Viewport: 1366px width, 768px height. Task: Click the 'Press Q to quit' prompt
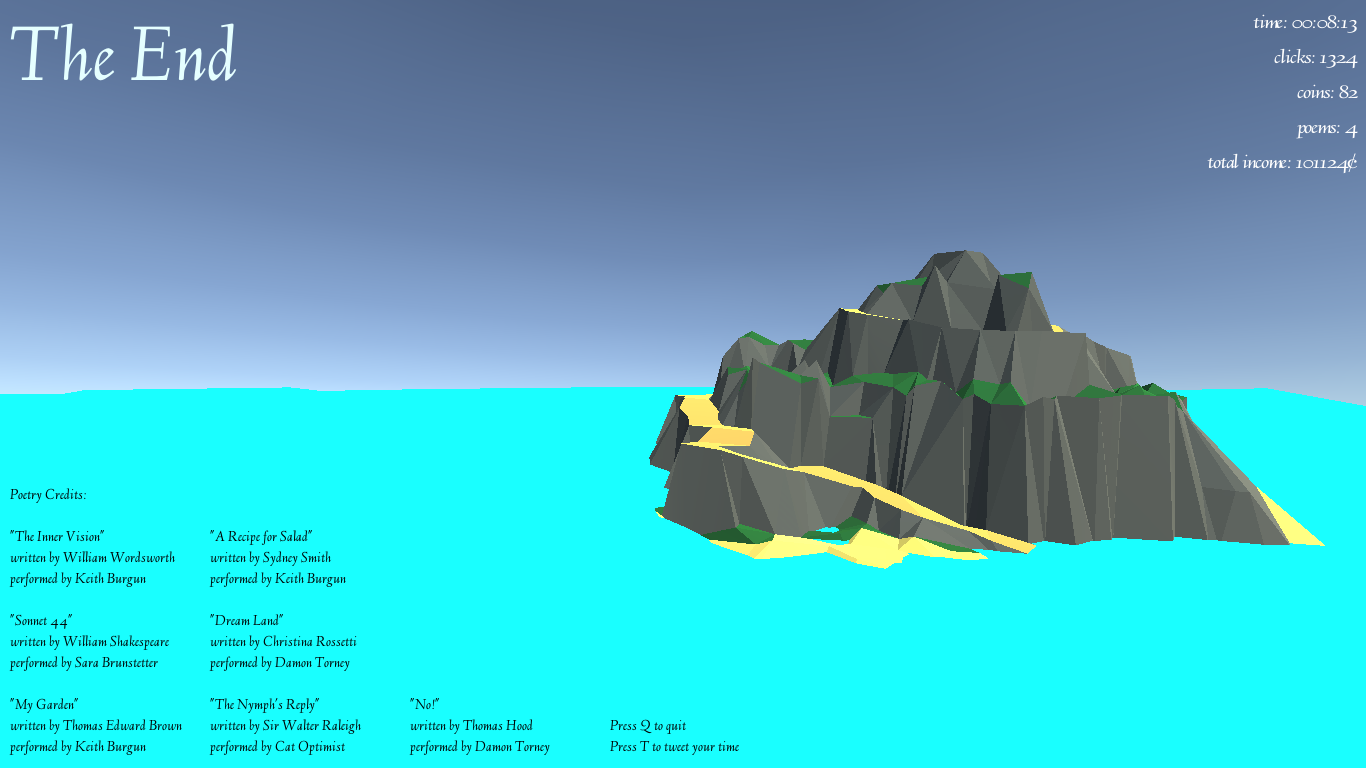point(648,726)
